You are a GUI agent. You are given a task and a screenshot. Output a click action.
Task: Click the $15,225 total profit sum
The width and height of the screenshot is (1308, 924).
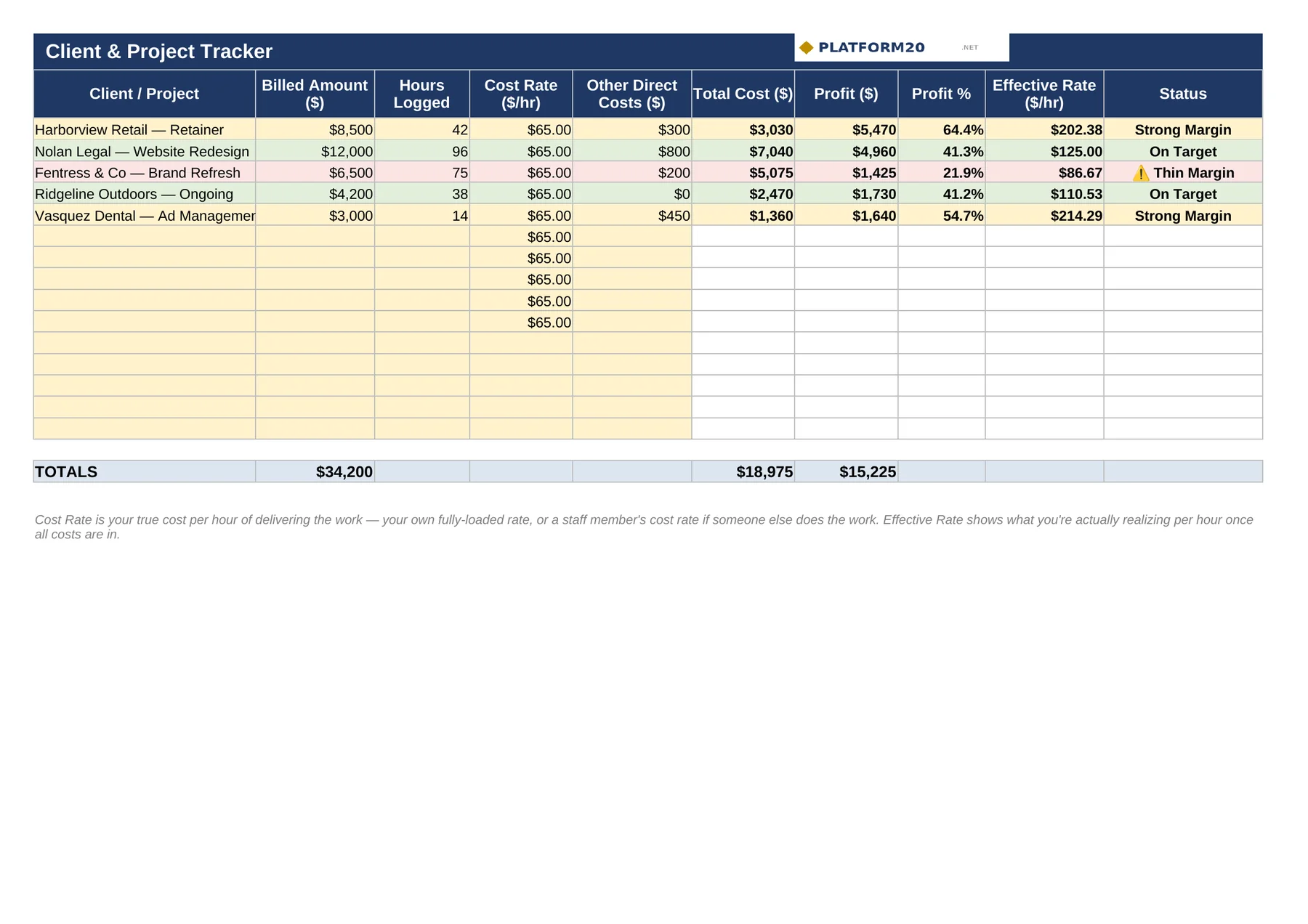pos(846,471)
